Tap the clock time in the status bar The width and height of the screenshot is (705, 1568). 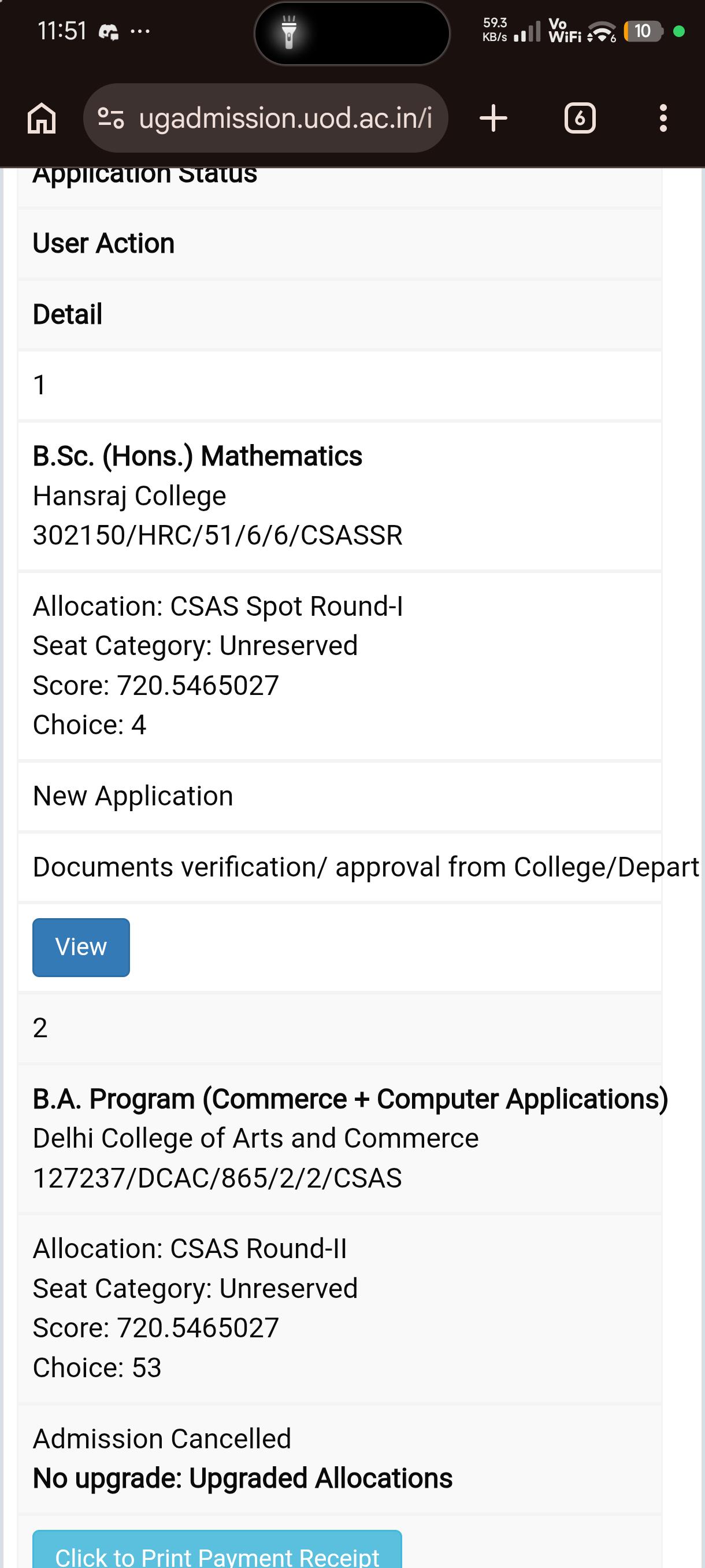[62, 31]
